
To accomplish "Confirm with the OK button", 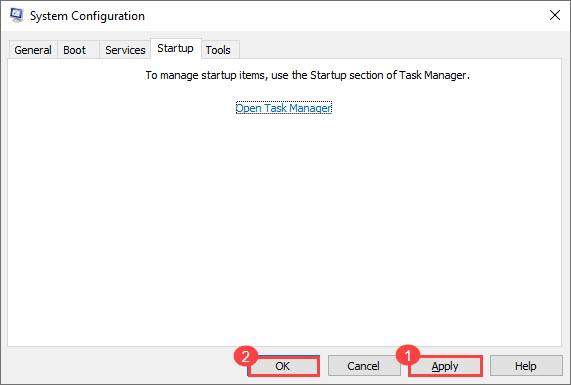I will pos(283,366).
